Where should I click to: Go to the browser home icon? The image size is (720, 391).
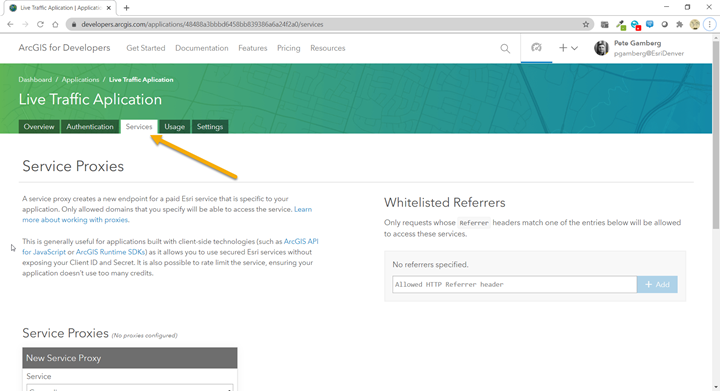[x=55, y=24]
